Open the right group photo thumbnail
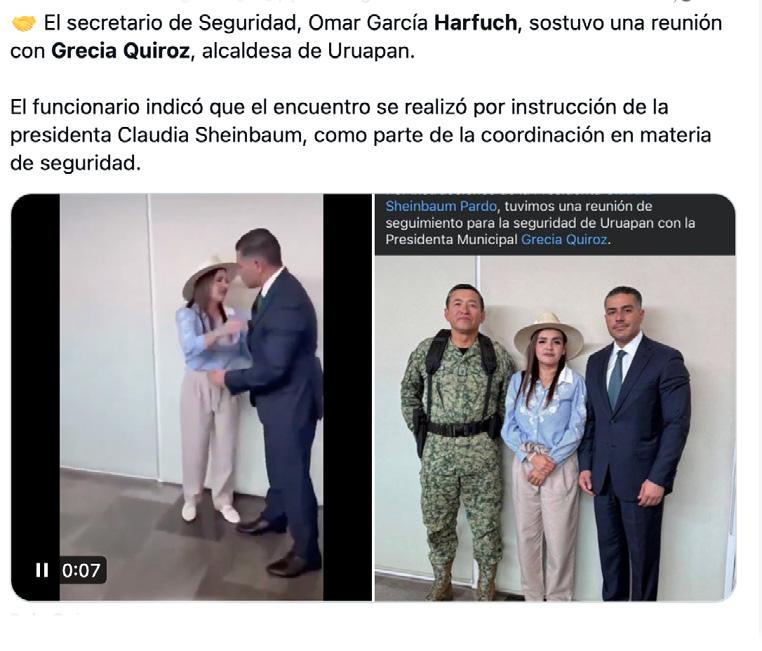This screenshot has width=762, height=651. pyautogui.click(x=555, y=397)
